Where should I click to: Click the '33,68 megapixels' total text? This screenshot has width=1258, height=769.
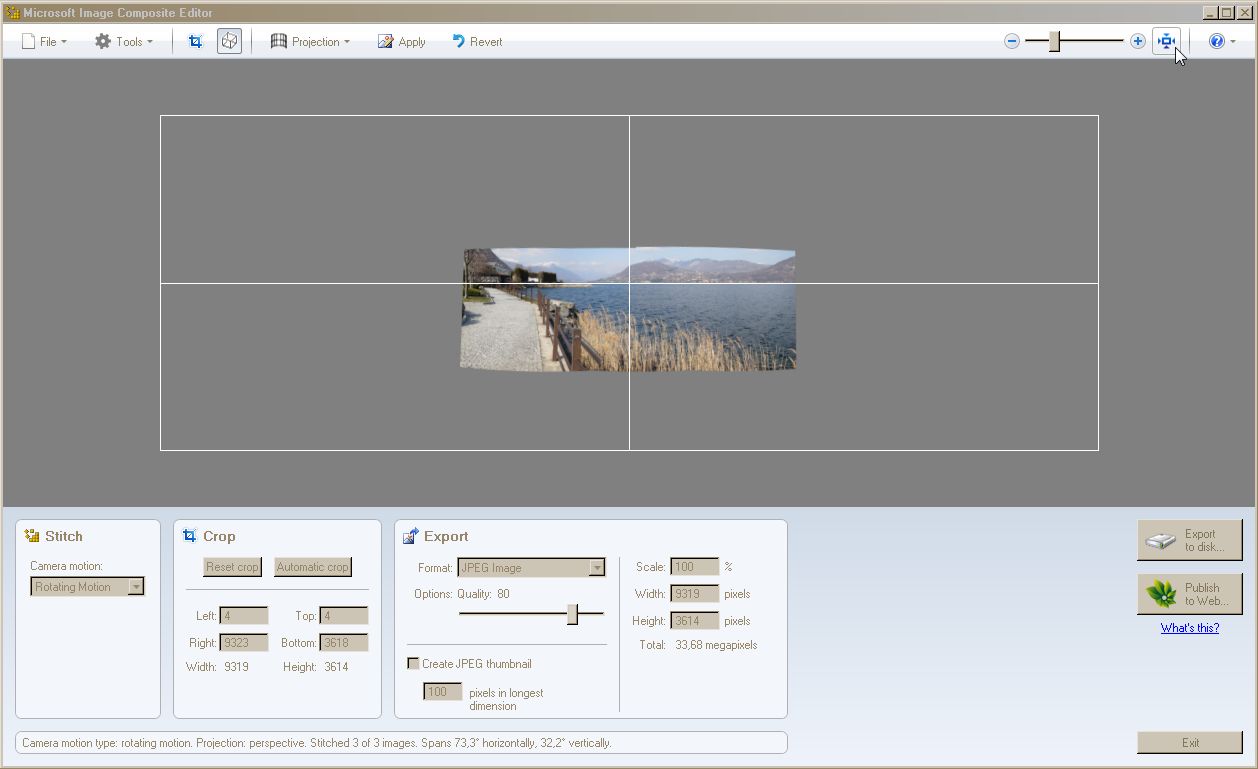pyautogui.click(x=716, y=645)
